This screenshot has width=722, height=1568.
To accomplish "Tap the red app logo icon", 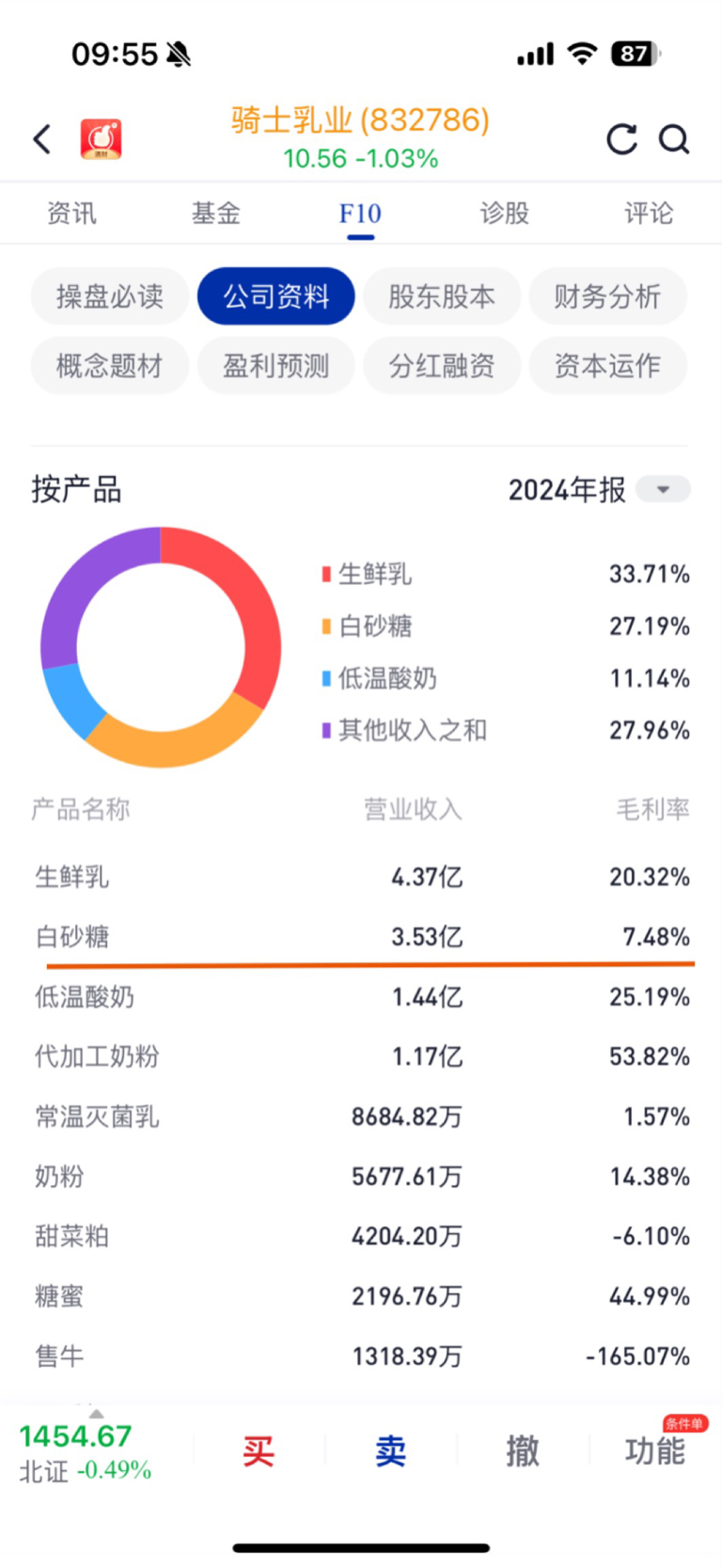I will click(x=101, y=139).
